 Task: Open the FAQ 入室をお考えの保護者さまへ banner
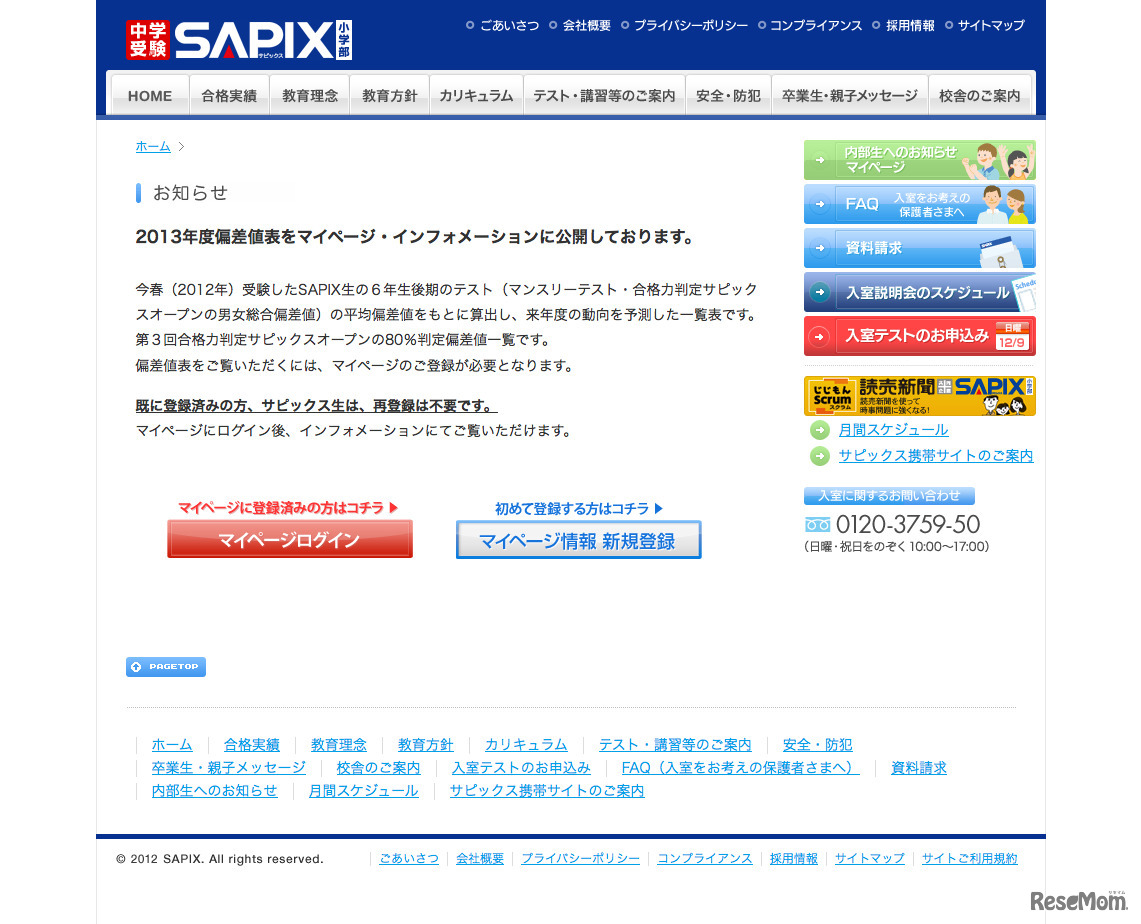point(919,204)
